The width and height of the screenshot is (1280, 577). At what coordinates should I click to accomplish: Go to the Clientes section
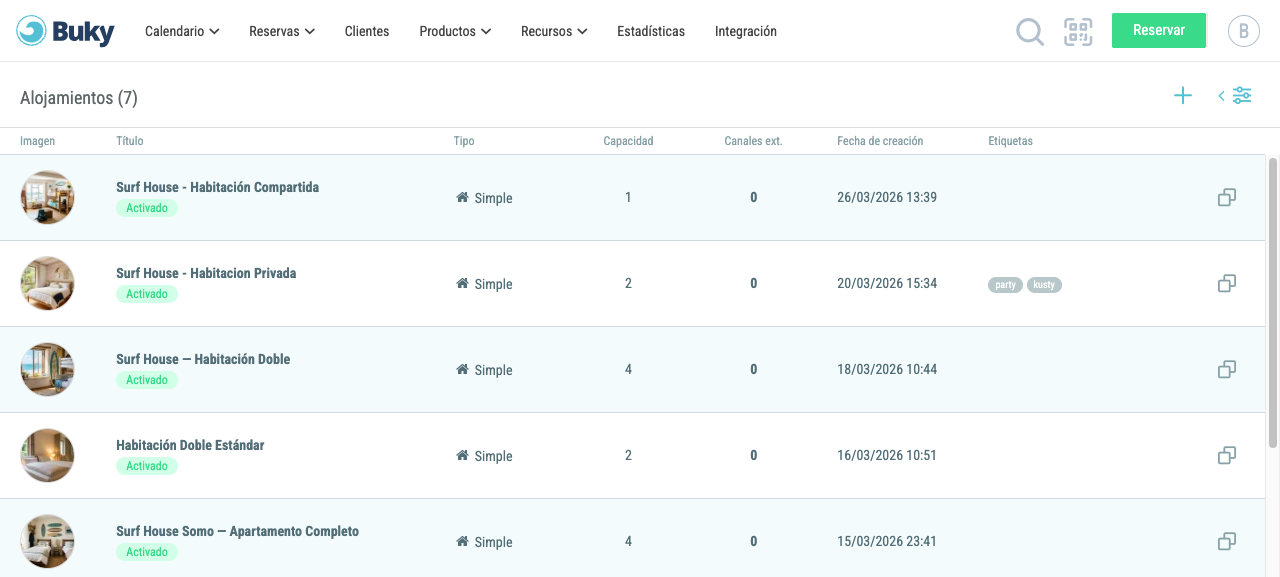click(x=367, y=31)
